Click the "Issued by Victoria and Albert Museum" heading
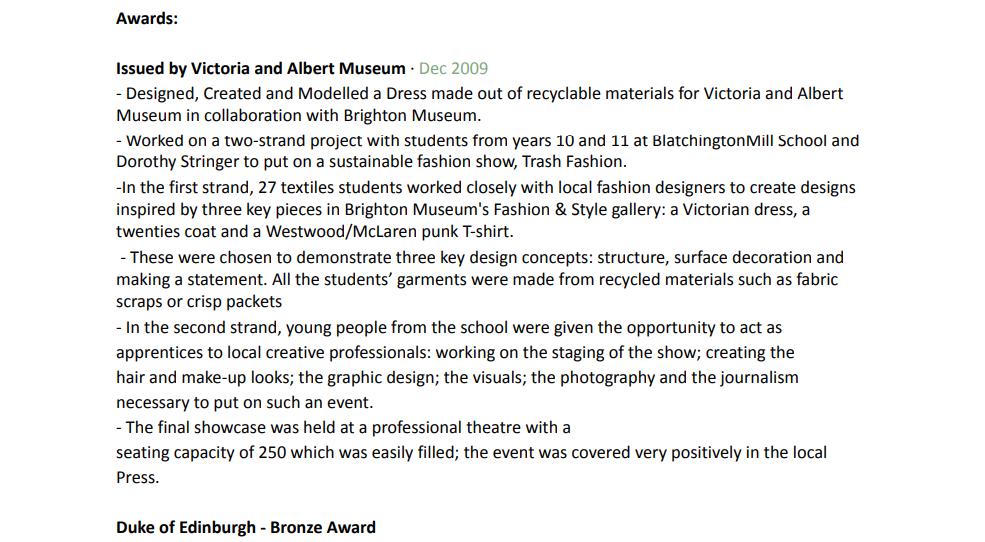This screenshot has height=542, width=985. click(x=261, y=68)
